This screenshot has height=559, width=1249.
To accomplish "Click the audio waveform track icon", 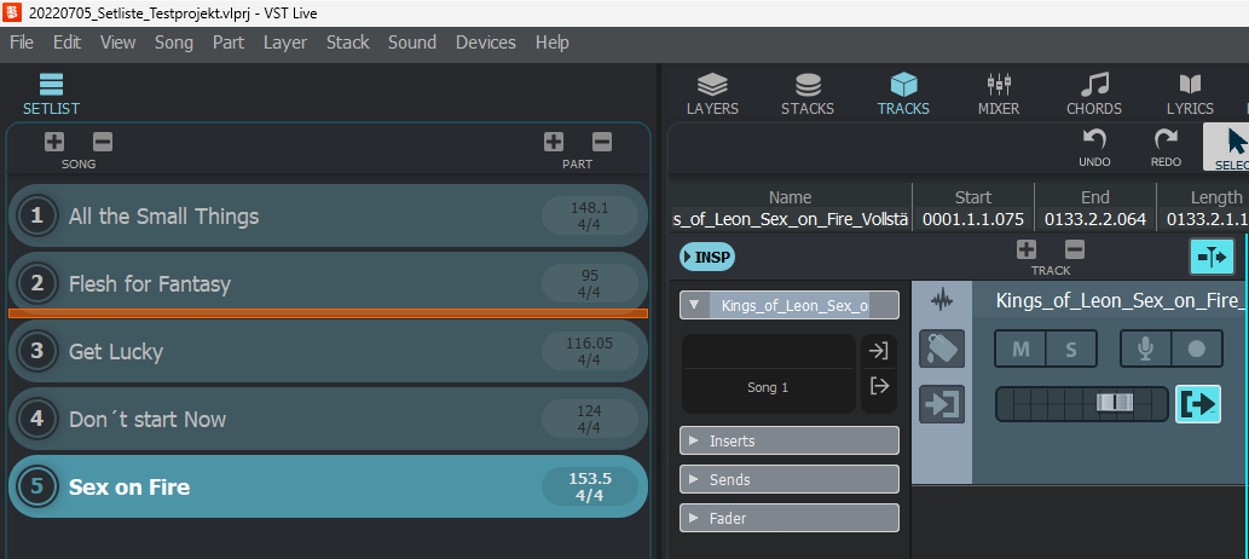I will (941, 299).
